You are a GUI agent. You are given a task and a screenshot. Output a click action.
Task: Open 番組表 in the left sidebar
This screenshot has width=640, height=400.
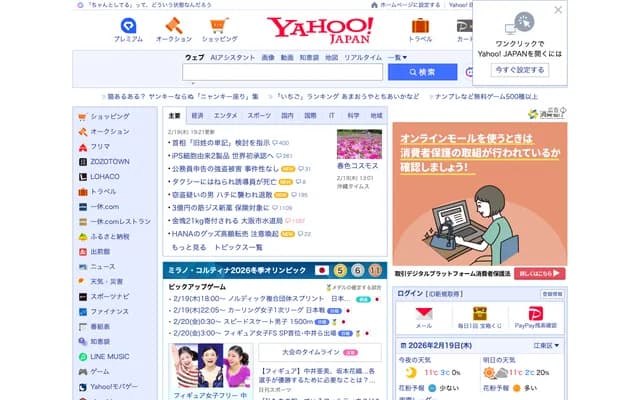(x=100, y=327)
